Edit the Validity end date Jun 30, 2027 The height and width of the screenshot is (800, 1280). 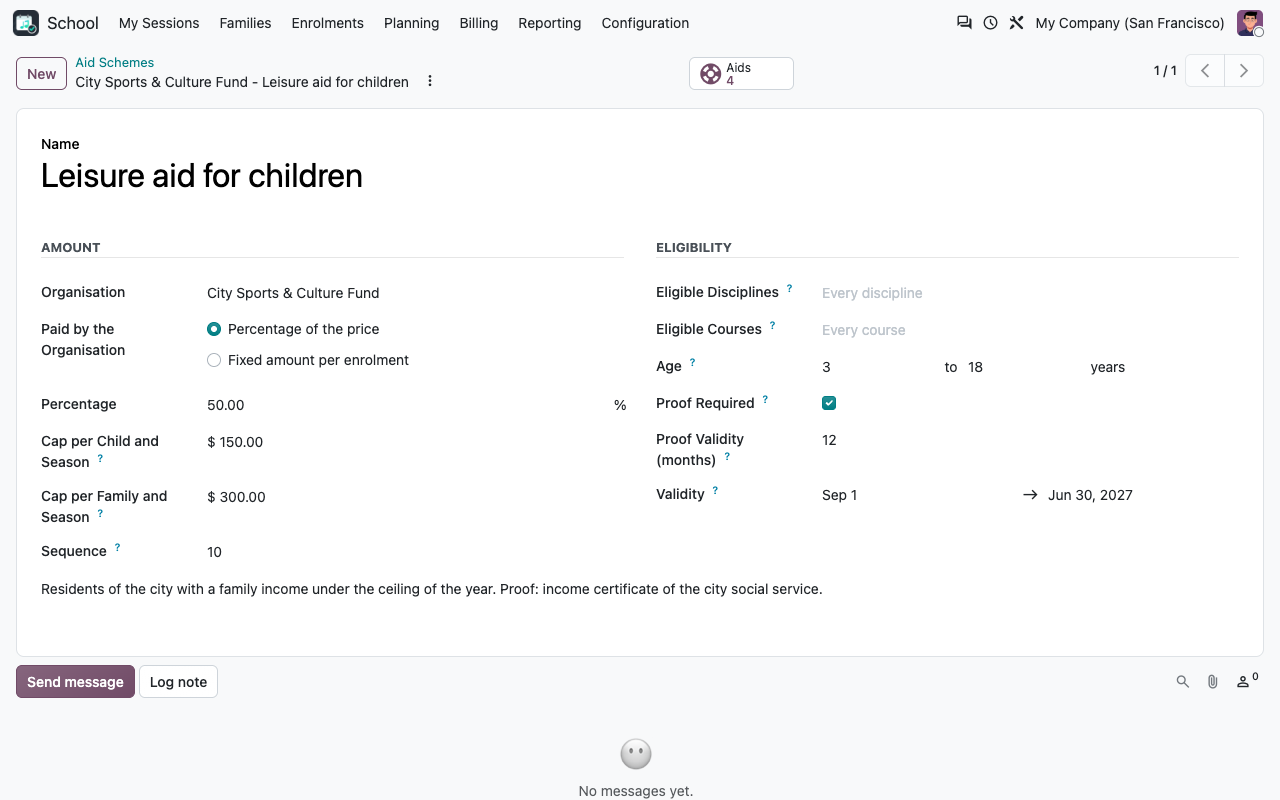click(x=1143, y=495)
